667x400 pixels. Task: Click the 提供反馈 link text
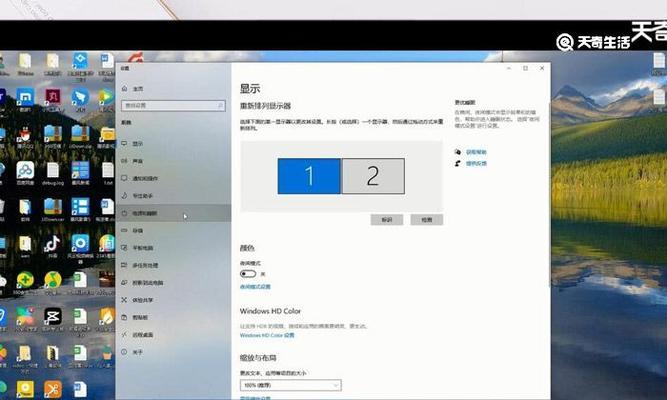click(476, 163)
